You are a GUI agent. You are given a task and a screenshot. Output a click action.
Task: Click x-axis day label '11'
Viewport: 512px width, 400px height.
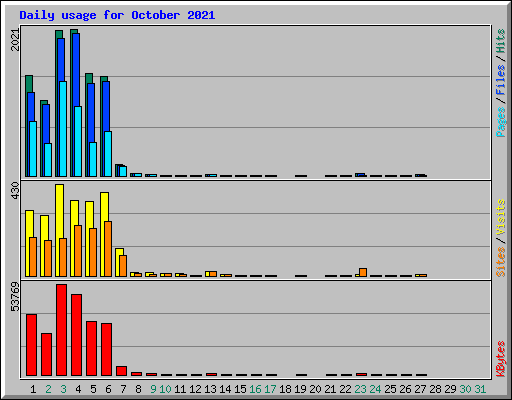click(180, 389)
